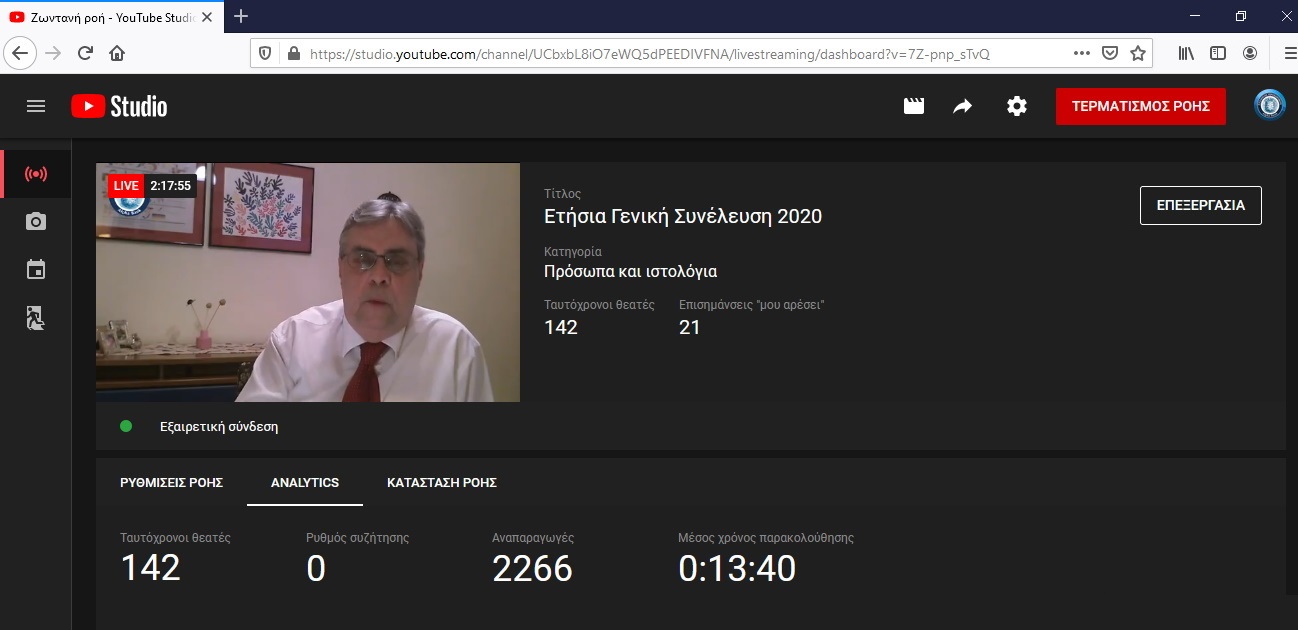The image size is (1298, 630).
Task: Select the ANALYTICS tab
Action: (x=305, y=483)
